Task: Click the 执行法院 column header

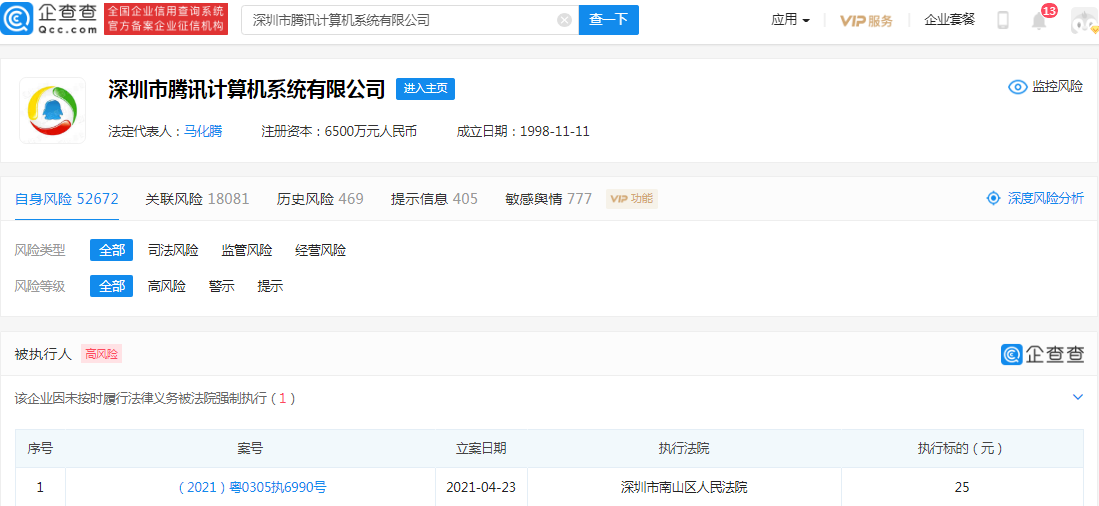Action: pos(684,449)
